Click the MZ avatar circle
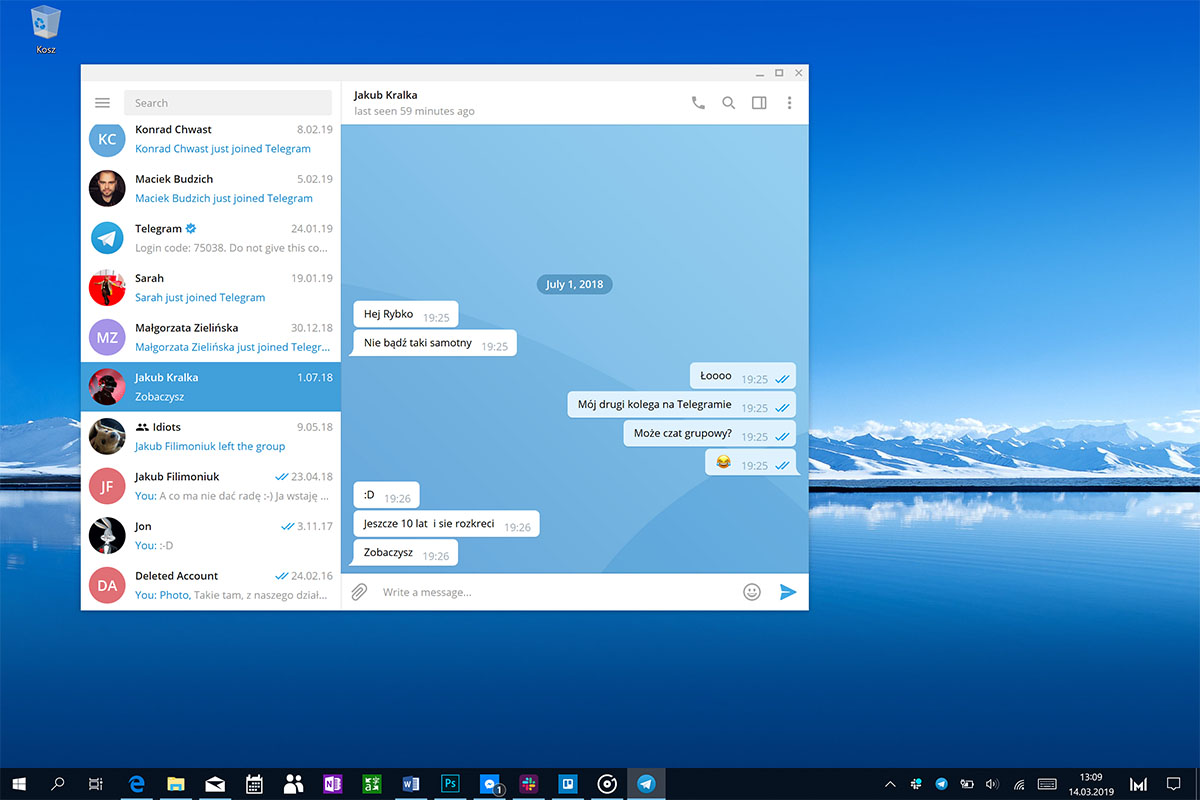 click(107, 337)
